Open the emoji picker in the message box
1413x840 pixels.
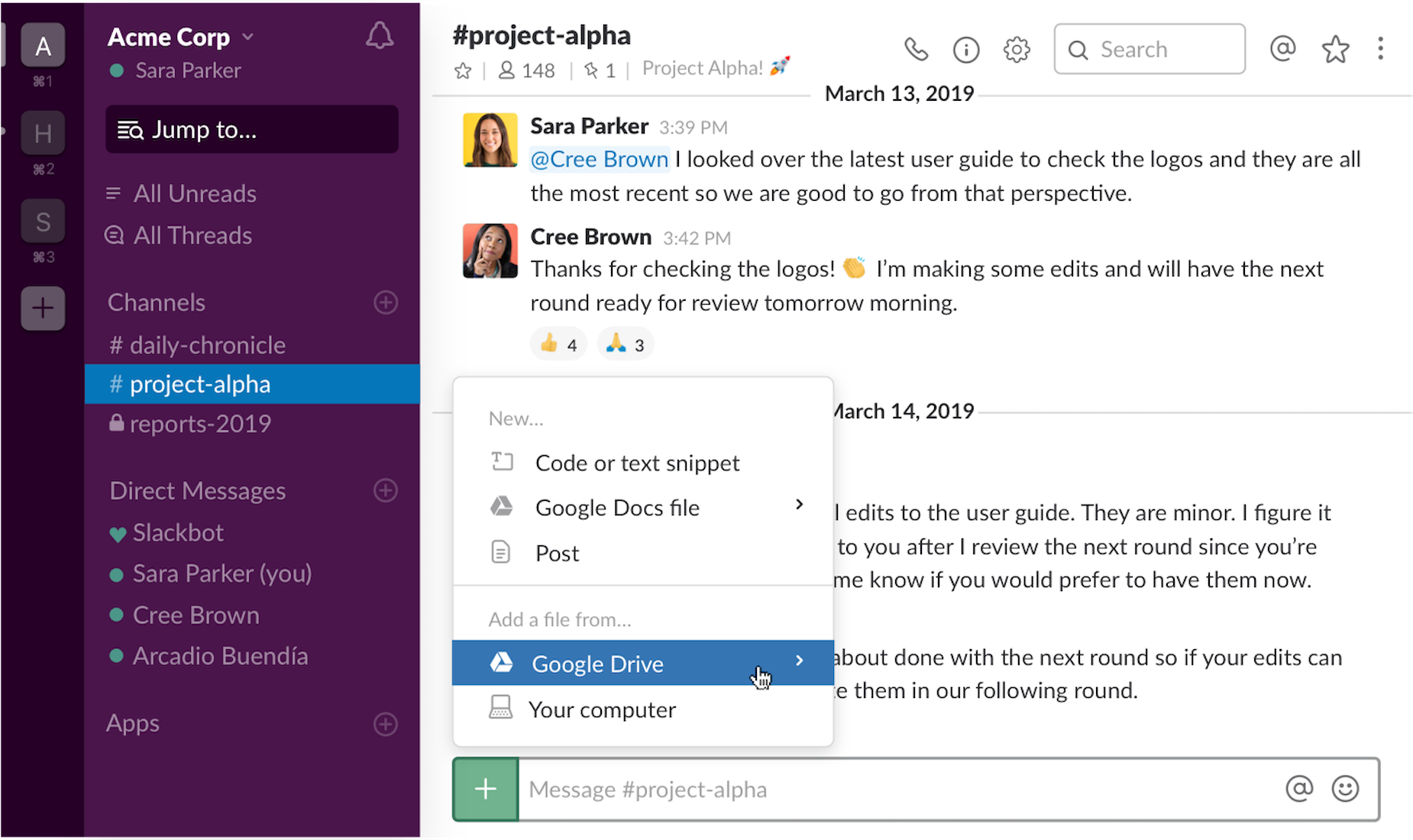(1345, 789)
